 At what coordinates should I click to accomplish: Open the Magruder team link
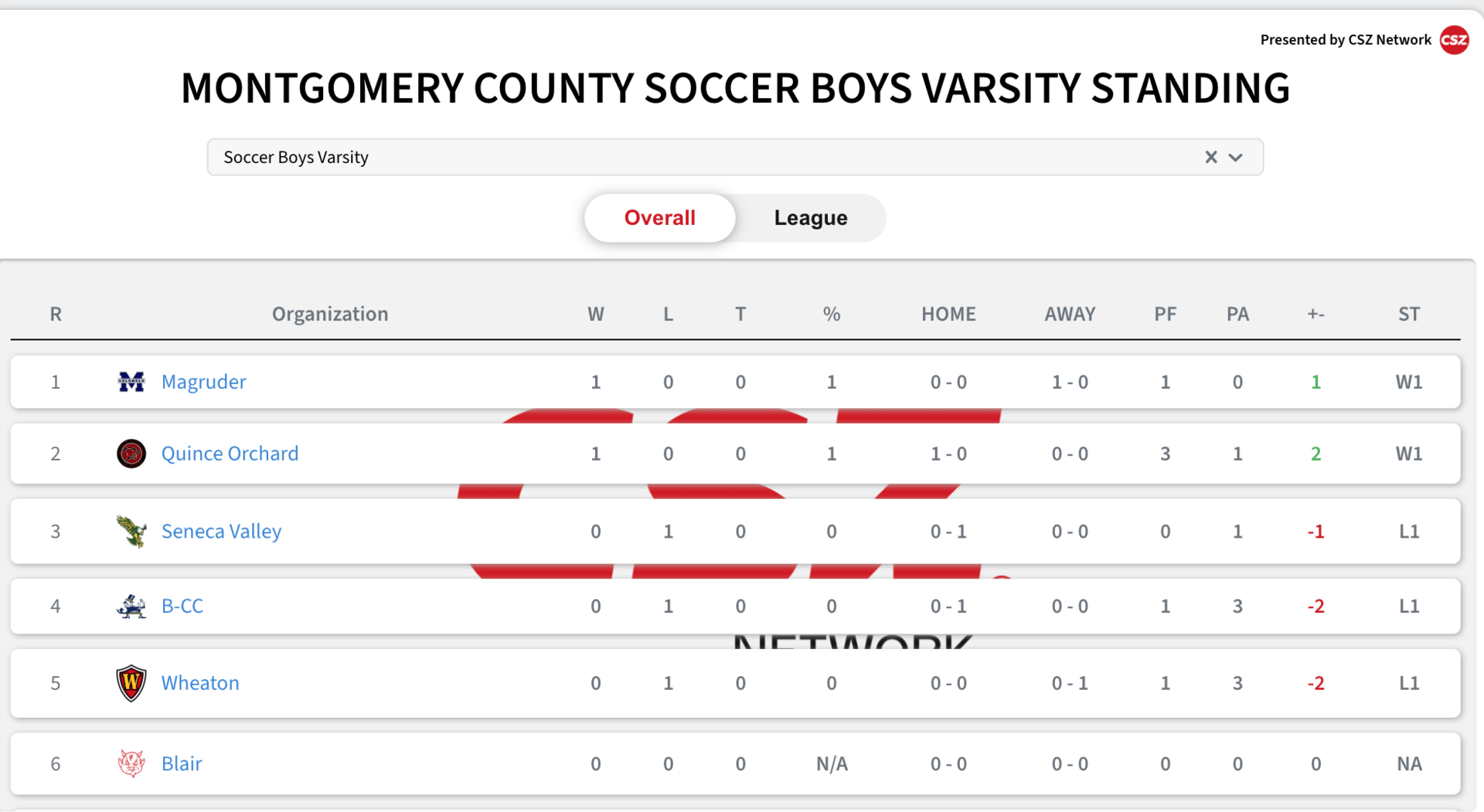pyautogui.click(x=203, y=382)
